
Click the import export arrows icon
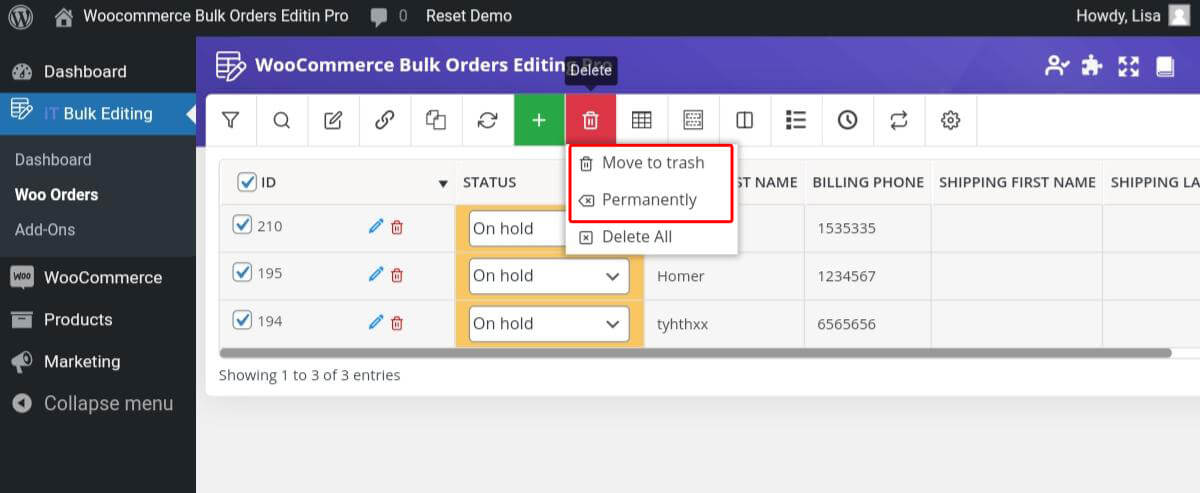click(x=899, y=120)
